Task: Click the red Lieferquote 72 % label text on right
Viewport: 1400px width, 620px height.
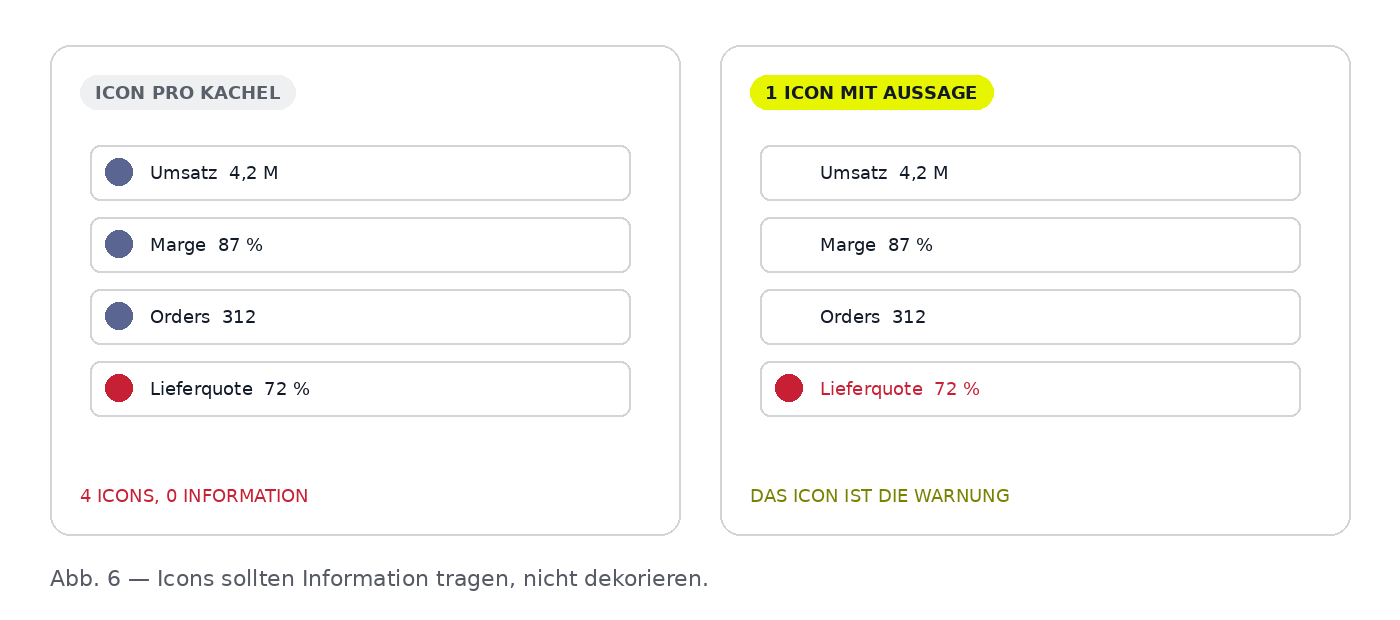Action: point(900,389)
